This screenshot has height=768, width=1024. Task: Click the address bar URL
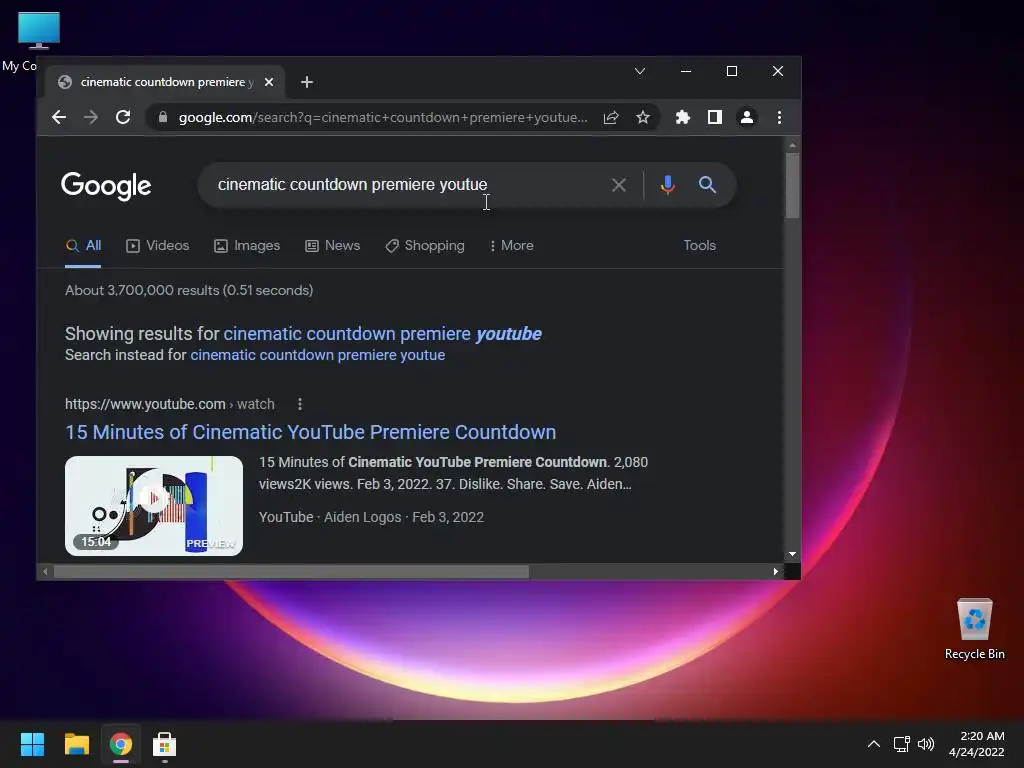(x=383, y=118)
